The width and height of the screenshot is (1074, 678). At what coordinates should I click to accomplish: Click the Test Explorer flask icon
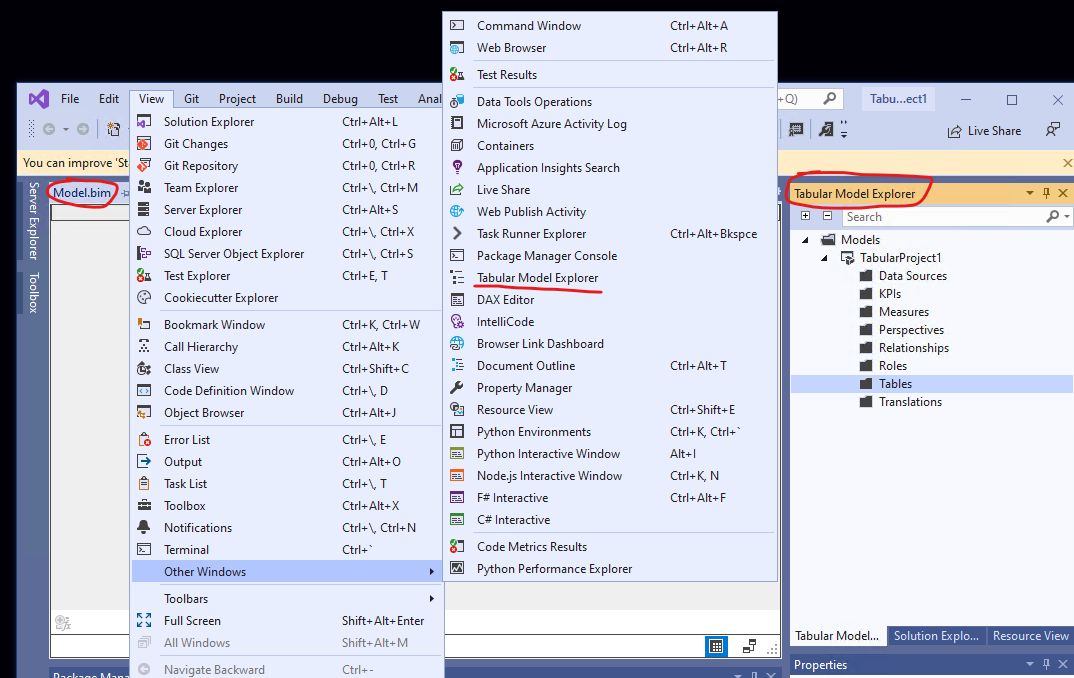(144, 275)
